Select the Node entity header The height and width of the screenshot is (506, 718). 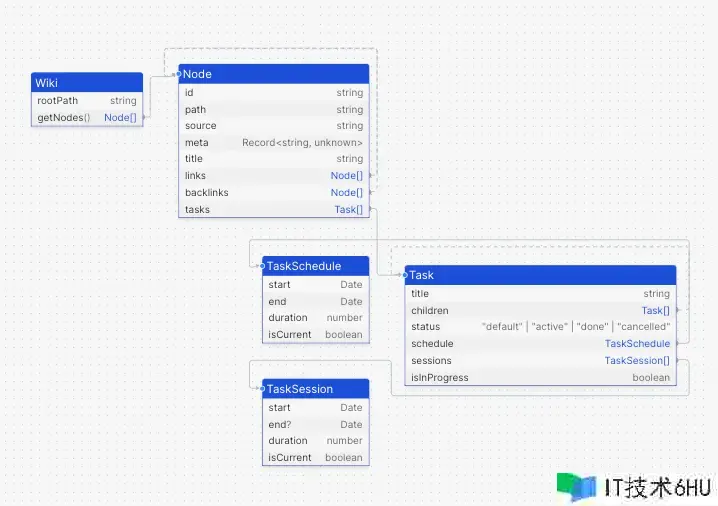click(x=273, y=74)
